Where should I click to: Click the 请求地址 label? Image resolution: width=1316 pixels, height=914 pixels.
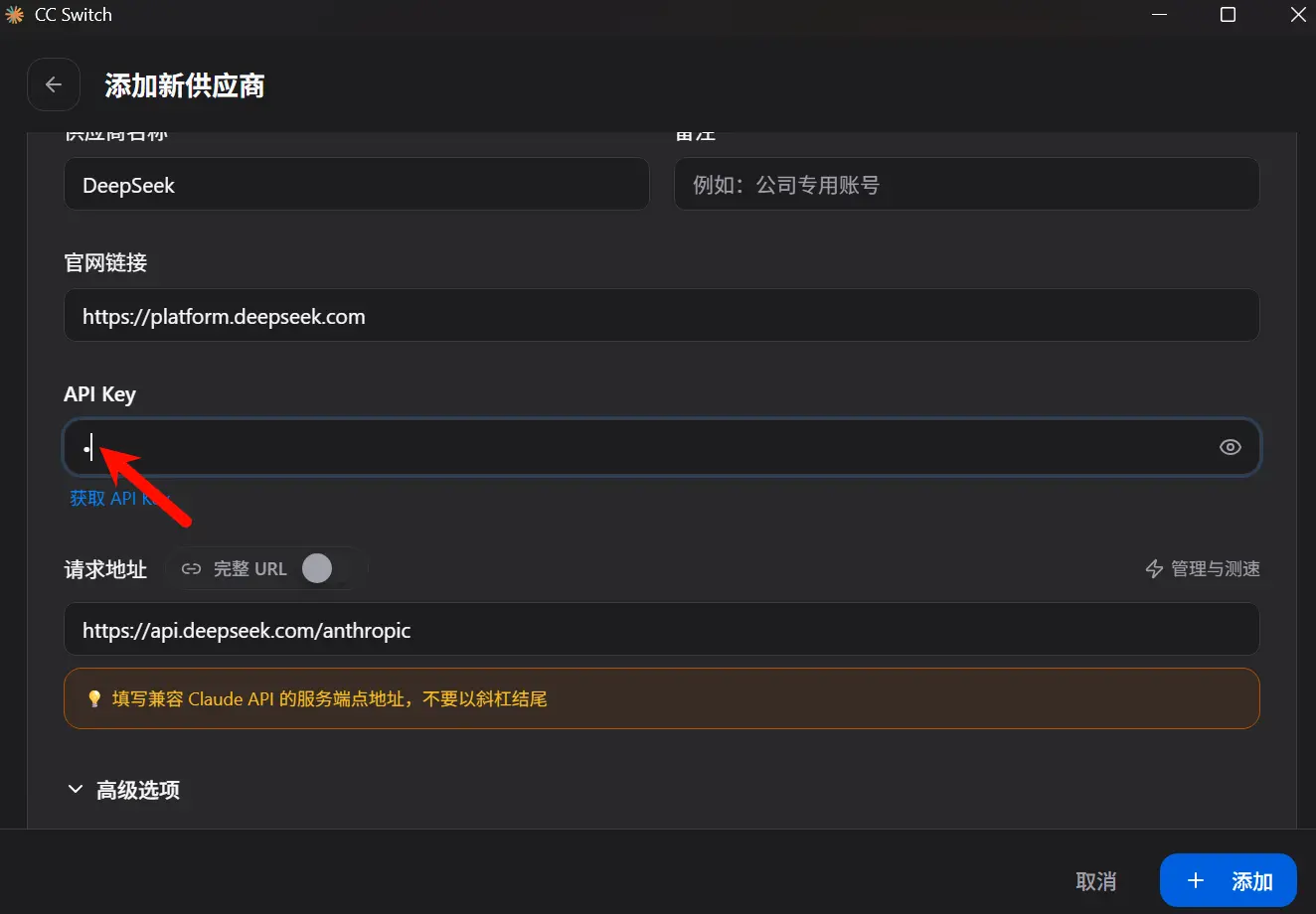click(105, 569)
